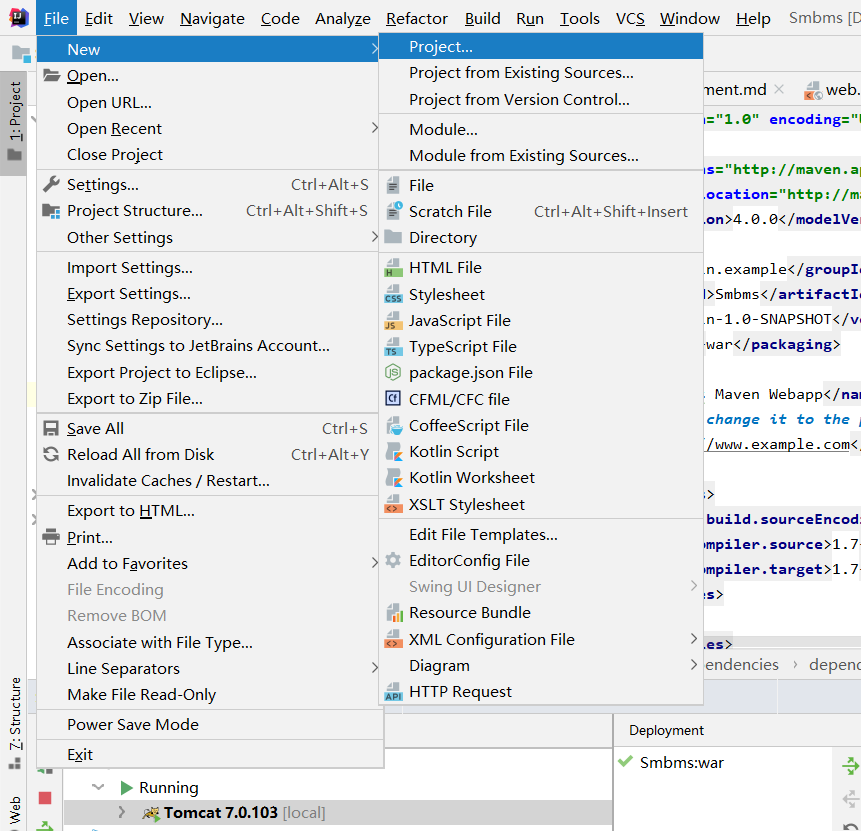Screen dimensions: 861x831
Task: Click the XML Configuration File icon
Action: [393, 639]
